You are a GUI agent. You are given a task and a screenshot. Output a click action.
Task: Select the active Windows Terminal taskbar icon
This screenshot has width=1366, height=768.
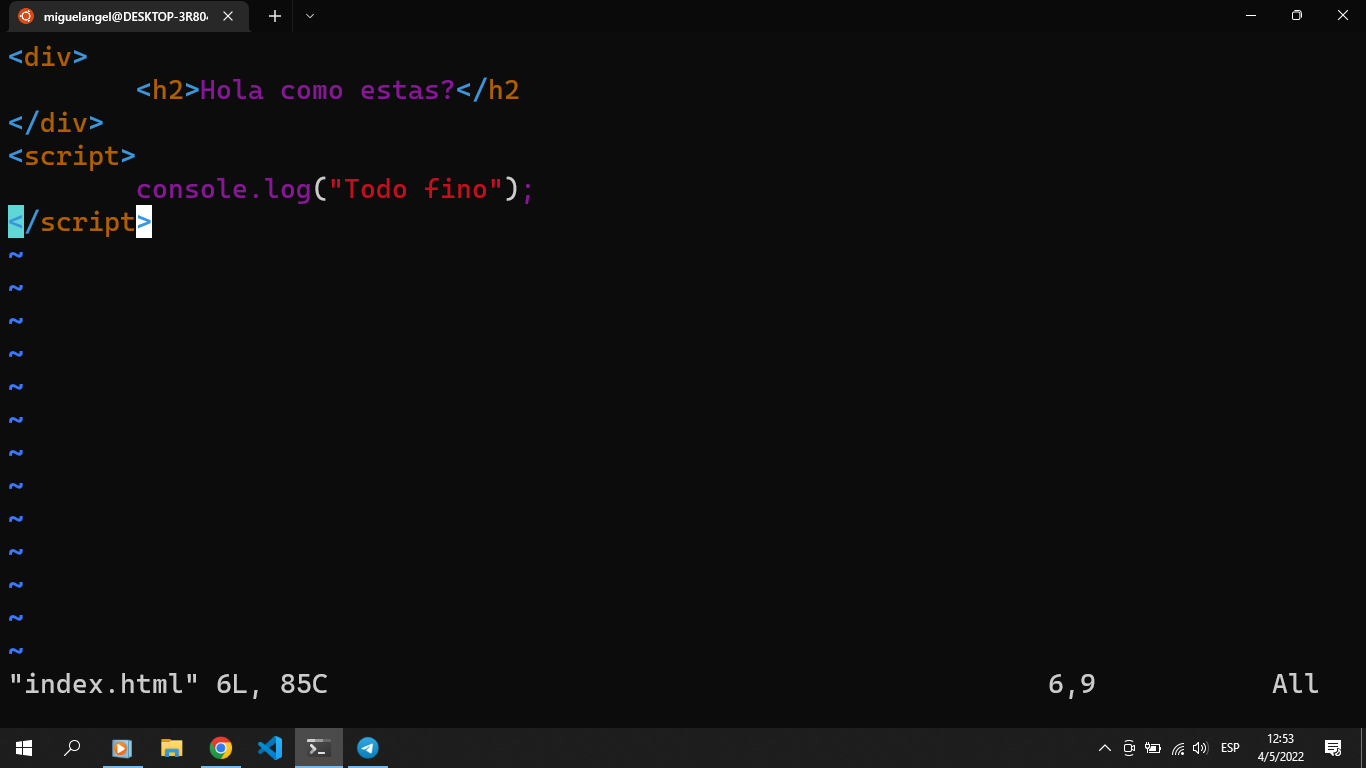tap(318, 747)
